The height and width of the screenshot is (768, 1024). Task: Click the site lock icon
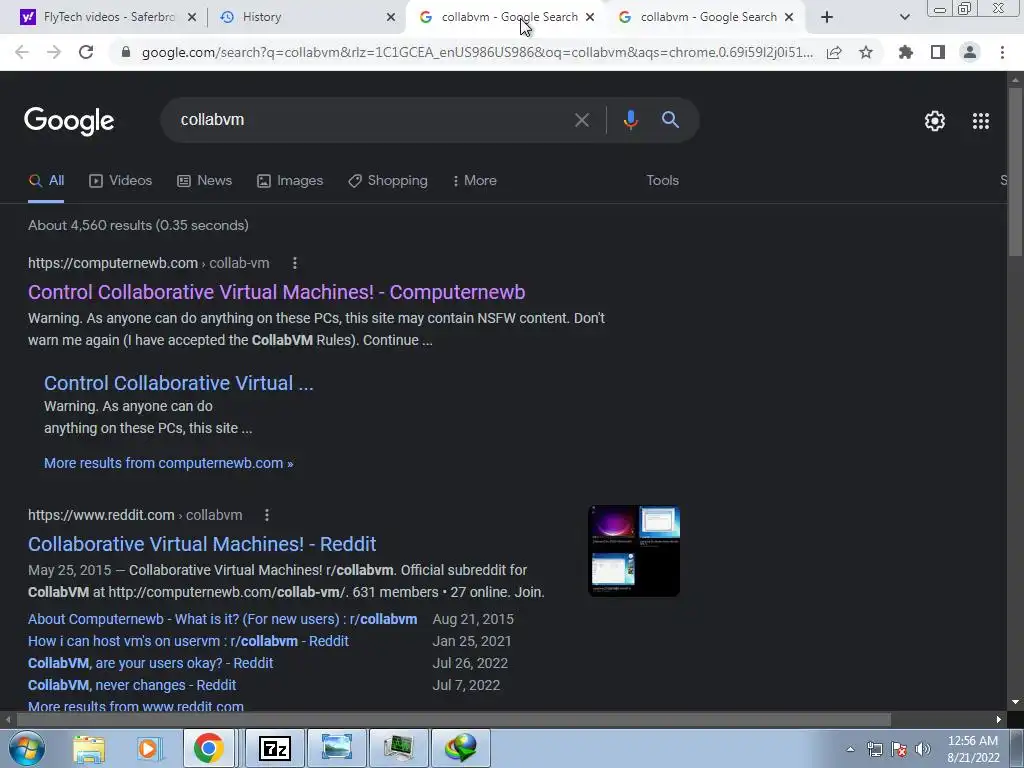click(126, 52)
